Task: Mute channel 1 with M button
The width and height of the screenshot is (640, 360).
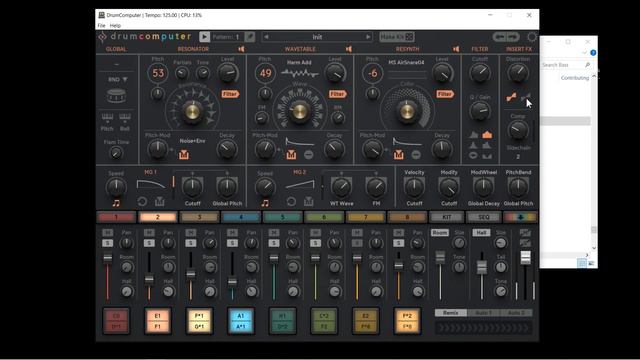Action: [107, 233]
